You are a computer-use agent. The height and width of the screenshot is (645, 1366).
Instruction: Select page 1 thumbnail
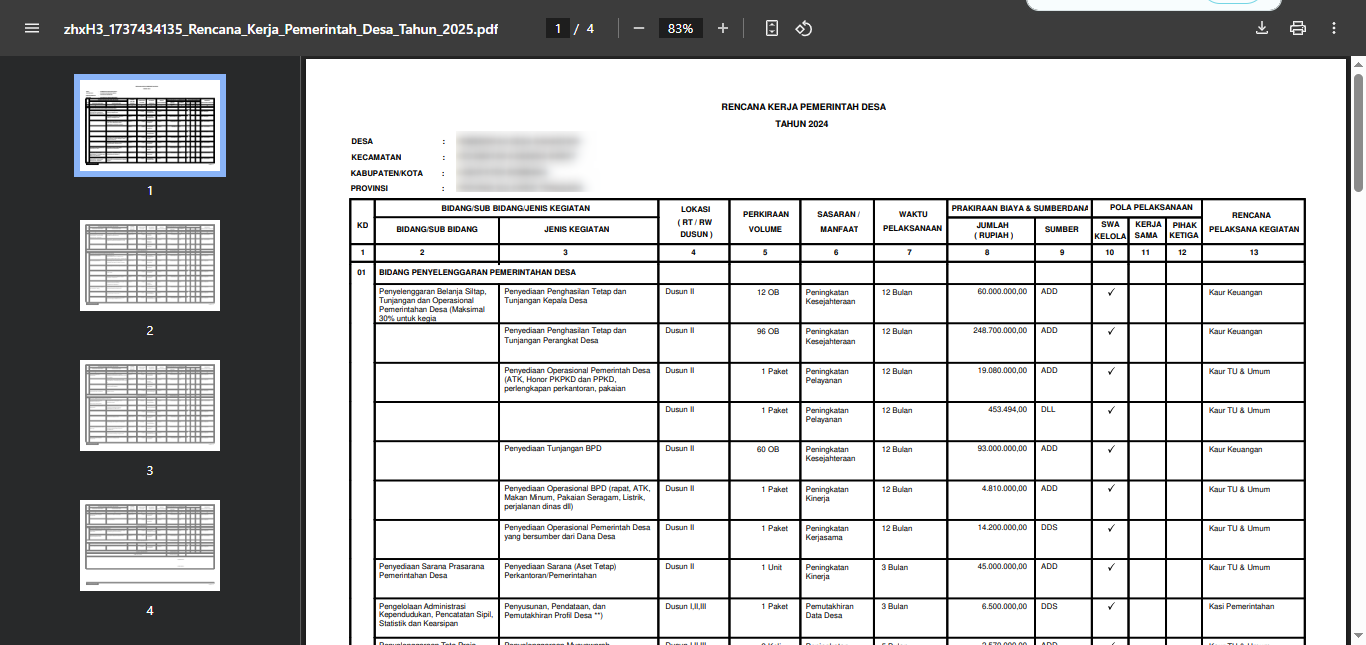point(150,125)
